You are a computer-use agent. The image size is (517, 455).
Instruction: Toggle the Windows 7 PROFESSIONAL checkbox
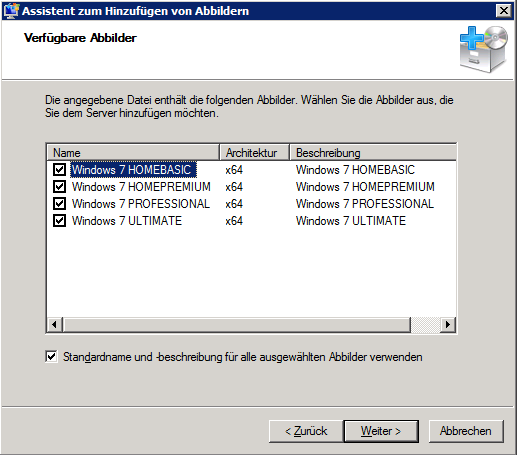point(59,203)
